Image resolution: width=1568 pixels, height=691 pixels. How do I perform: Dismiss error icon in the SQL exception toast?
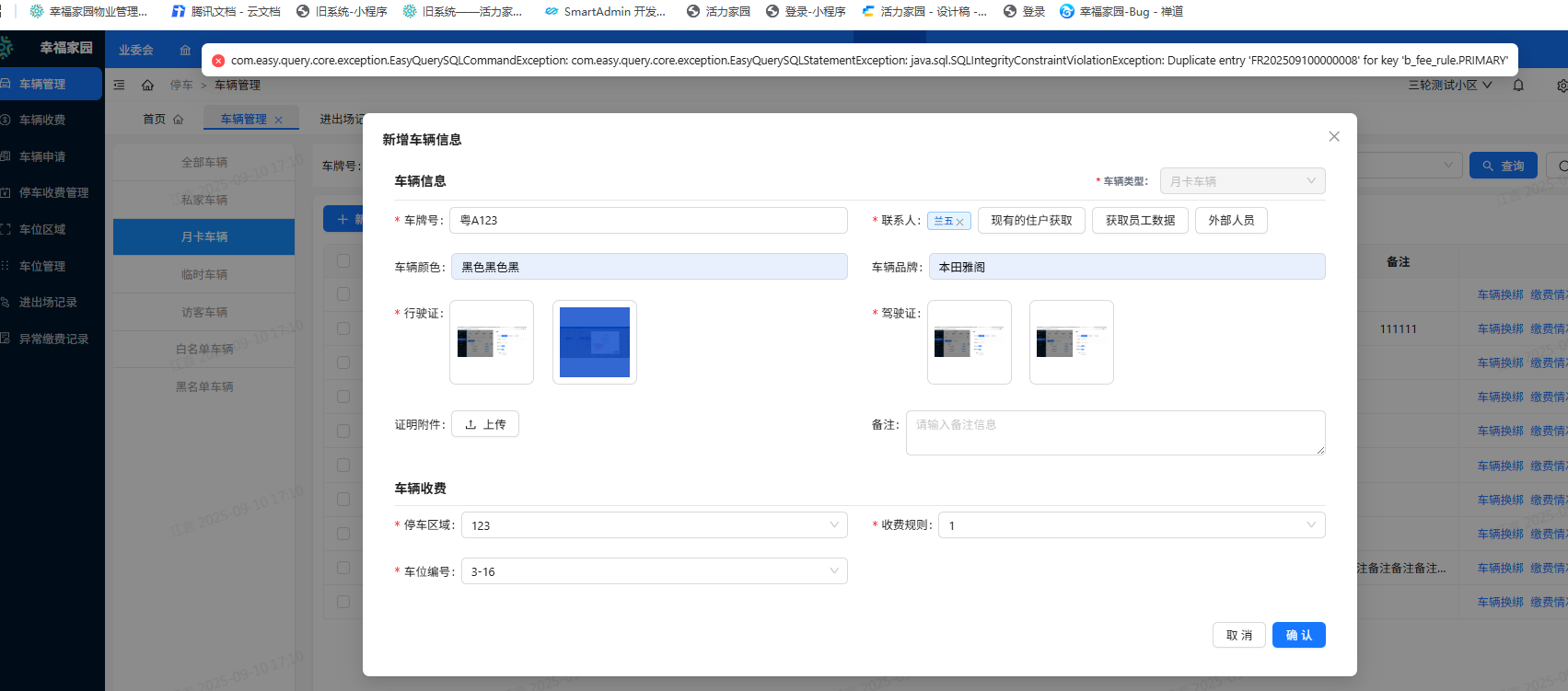coord(218,61)
